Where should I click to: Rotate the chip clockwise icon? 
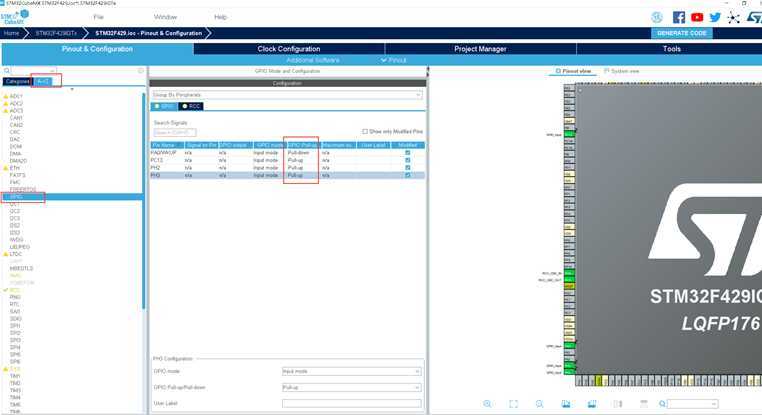click(566, 404)
